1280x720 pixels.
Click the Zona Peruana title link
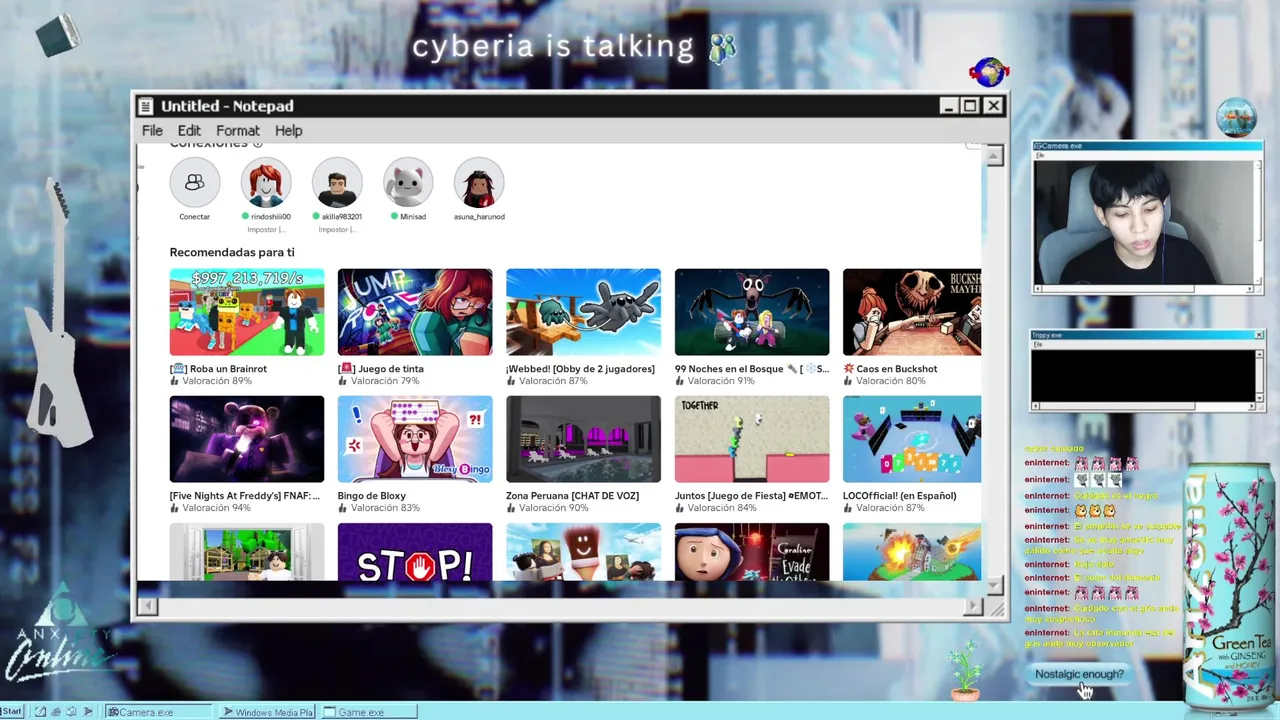coord(572,496)
